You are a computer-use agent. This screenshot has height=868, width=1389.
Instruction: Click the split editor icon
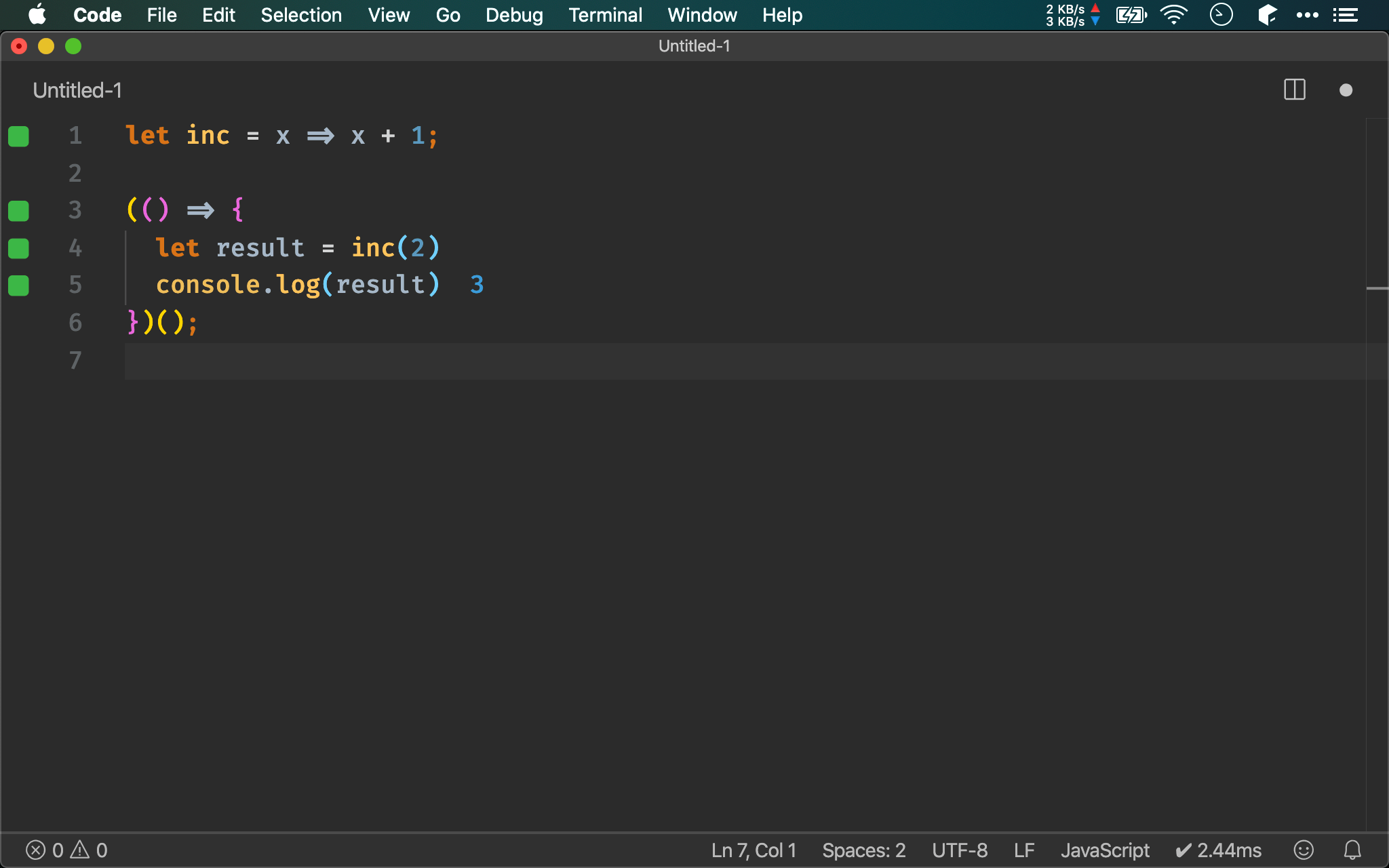click(x=1294, y=90)
